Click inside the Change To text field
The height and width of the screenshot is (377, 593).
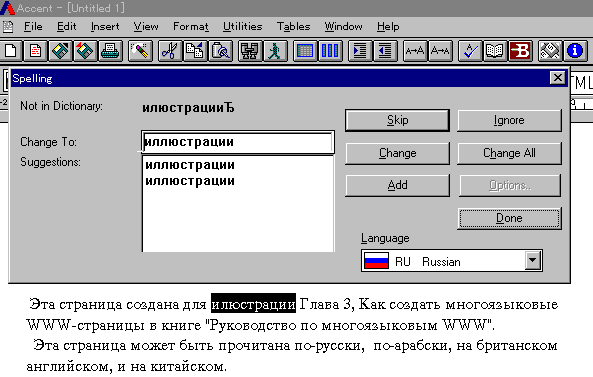click(x=238, y=142)
